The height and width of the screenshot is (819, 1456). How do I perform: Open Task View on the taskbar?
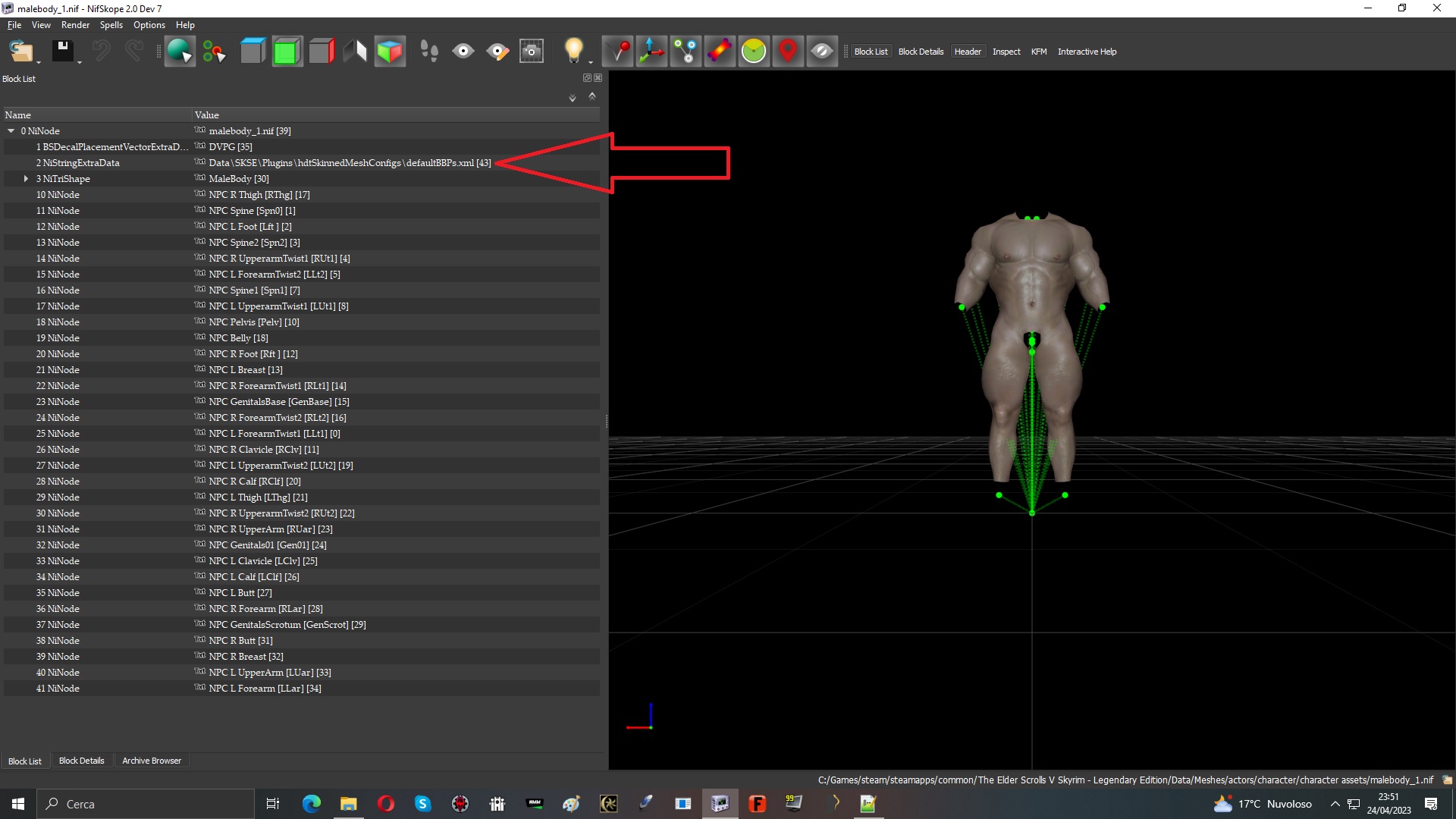click(x=273, y=804)
